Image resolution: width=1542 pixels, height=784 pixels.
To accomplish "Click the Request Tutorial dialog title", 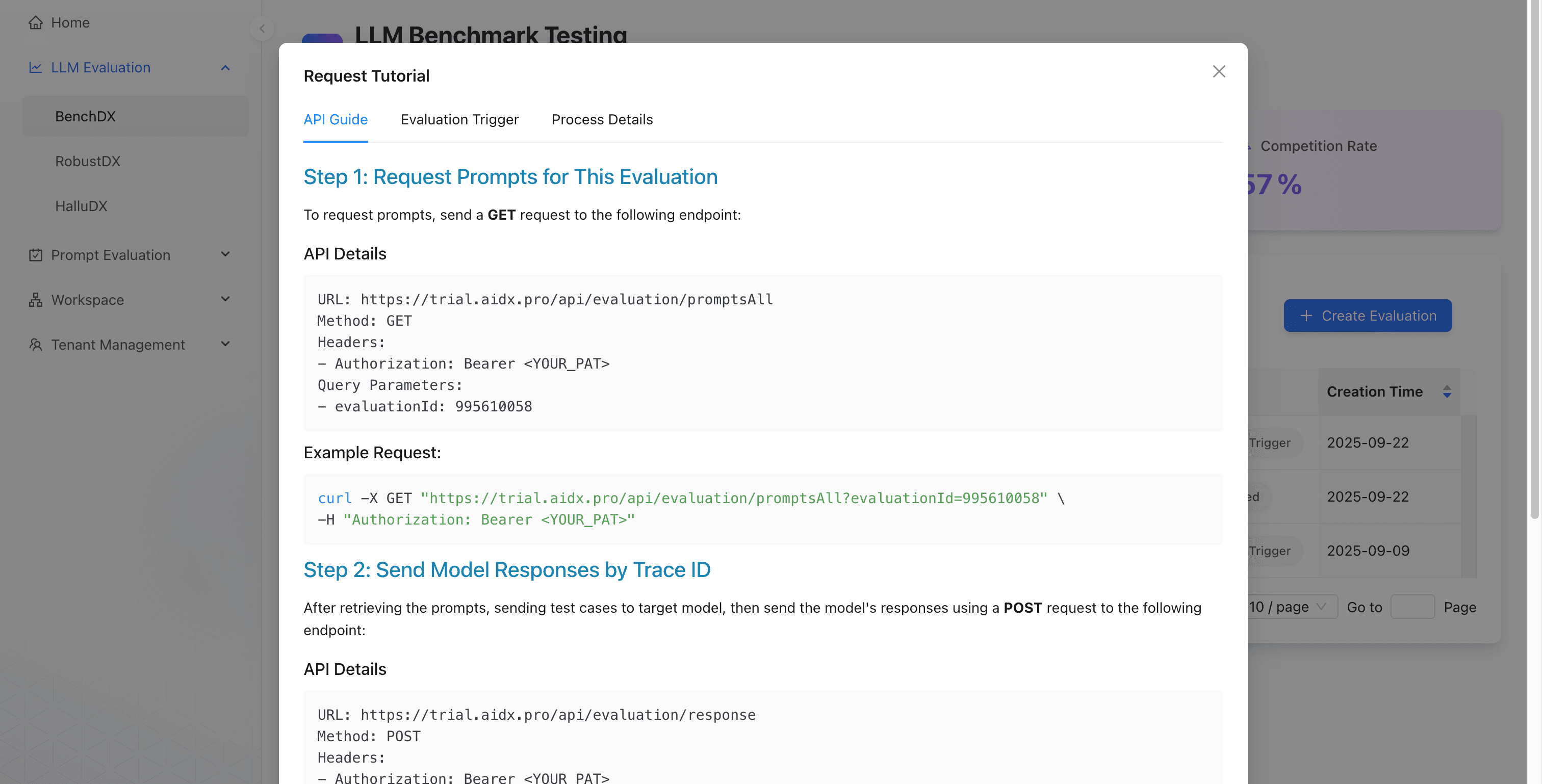I will pyautogui.click(x=366, y=76).
